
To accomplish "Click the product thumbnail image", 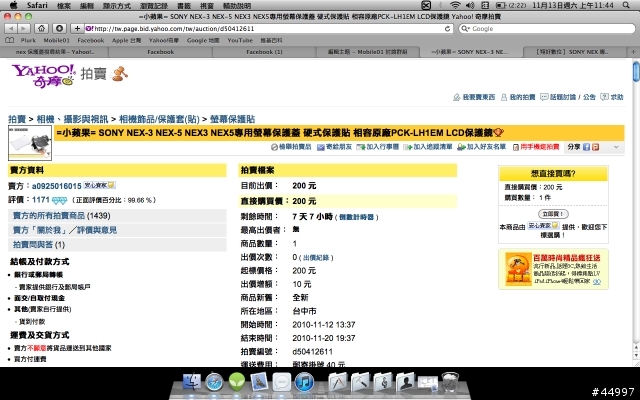I will click(x=30, y=143).
